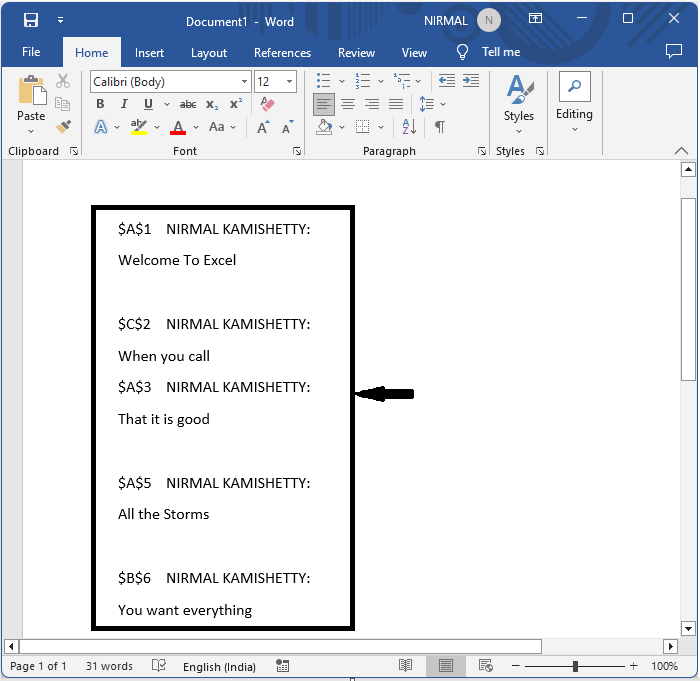Click Clear All Formatting eraser icon

tap(267, 104)
